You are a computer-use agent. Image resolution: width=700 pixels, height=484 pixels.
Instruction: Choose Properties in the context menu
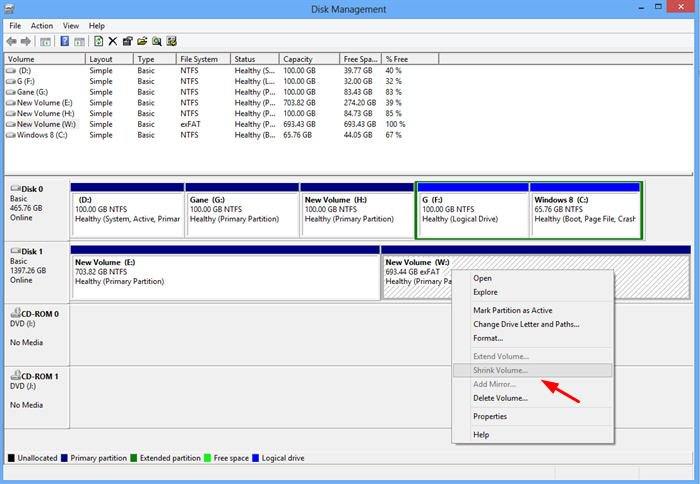click(x=533, y=416)
